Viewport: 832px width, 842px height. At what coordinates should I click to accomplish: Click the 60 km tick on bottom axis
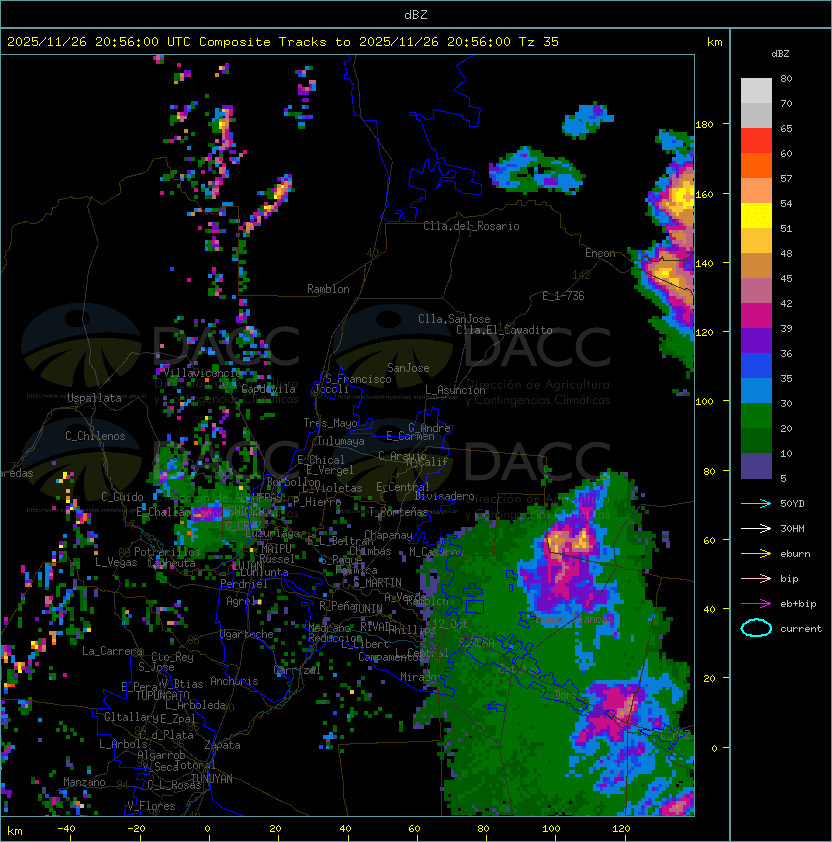click(414, 829)
